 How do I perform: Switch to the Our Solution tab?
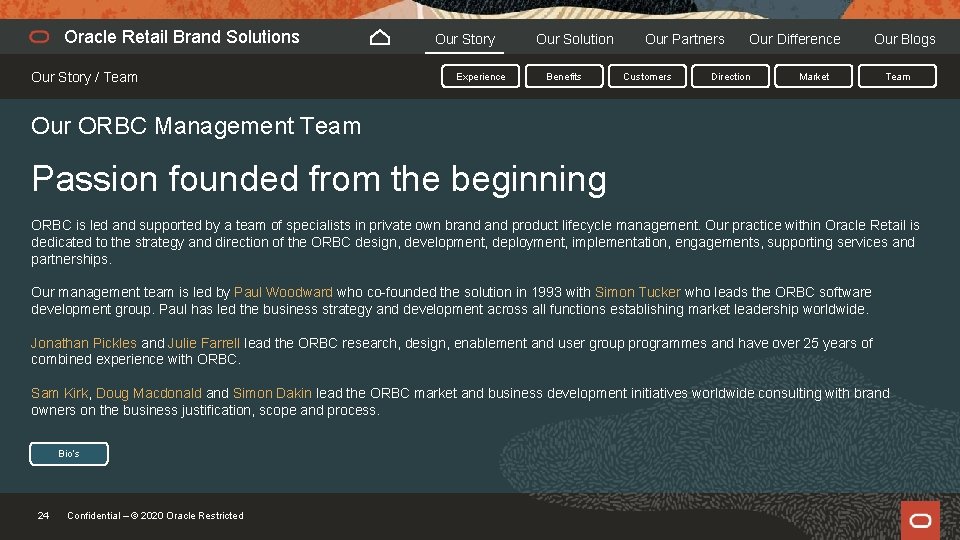point(574,39)
